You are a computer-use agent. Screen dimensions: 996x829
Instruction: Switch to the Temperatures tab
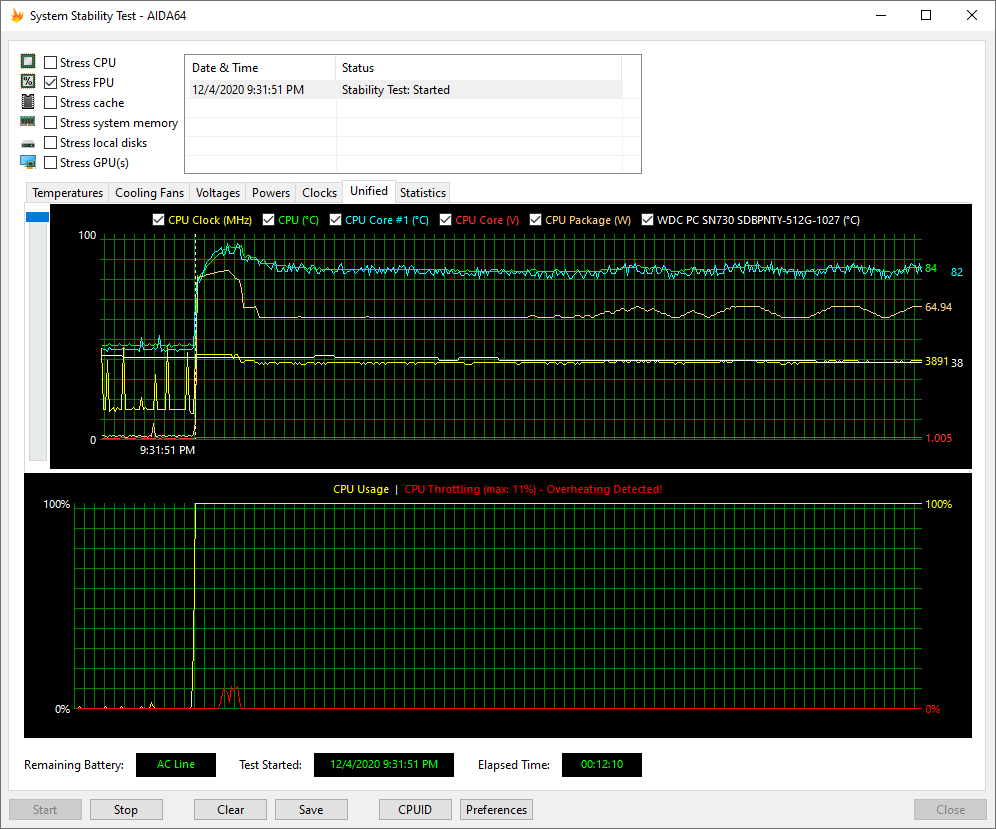tap(67, 192)
